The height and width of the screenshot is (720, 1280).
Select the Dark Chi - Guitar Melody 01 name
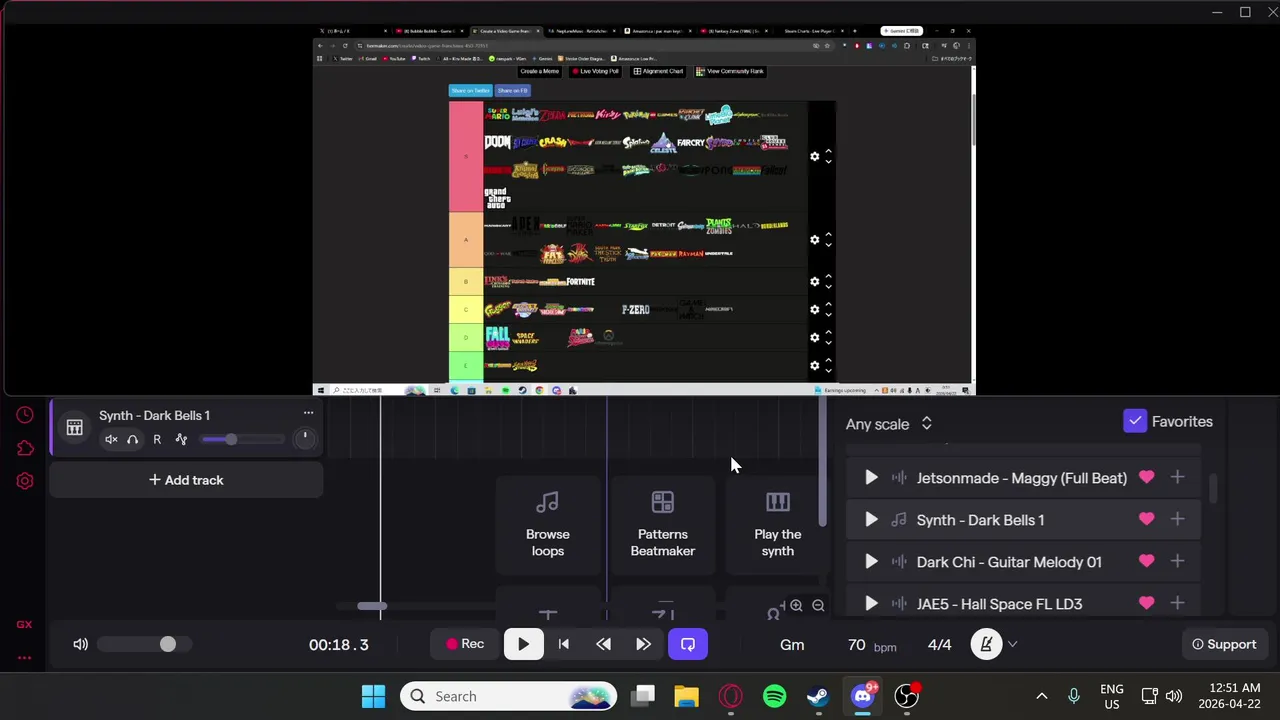click(1009, 562)
